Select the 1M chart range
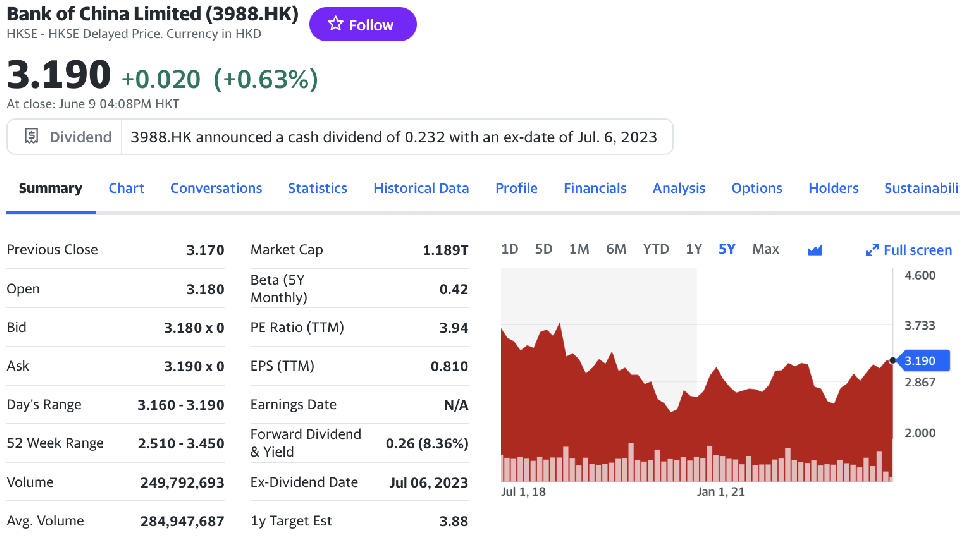The height and width of the screenshot is (550, 960). pos(579,249)
